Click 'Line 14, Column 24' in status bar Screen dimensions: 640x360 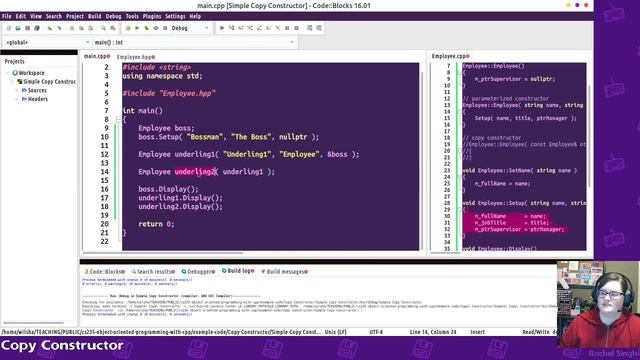[x=433, y=332]
